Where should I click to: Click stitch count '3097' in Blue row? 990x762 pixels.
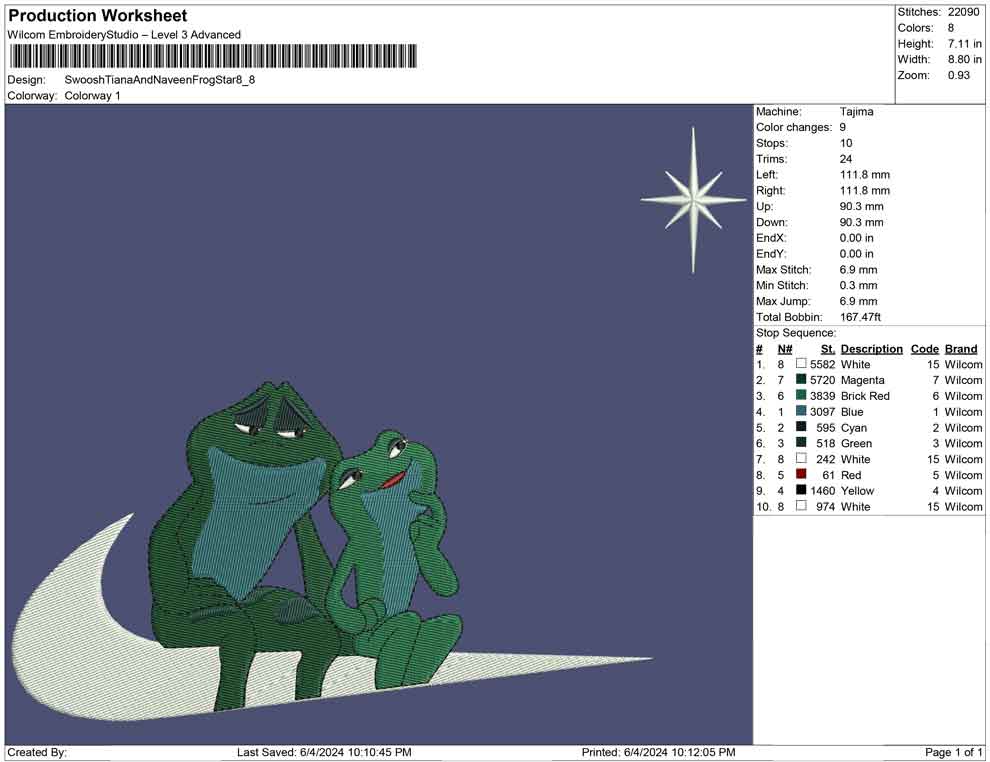pos(823,412)
